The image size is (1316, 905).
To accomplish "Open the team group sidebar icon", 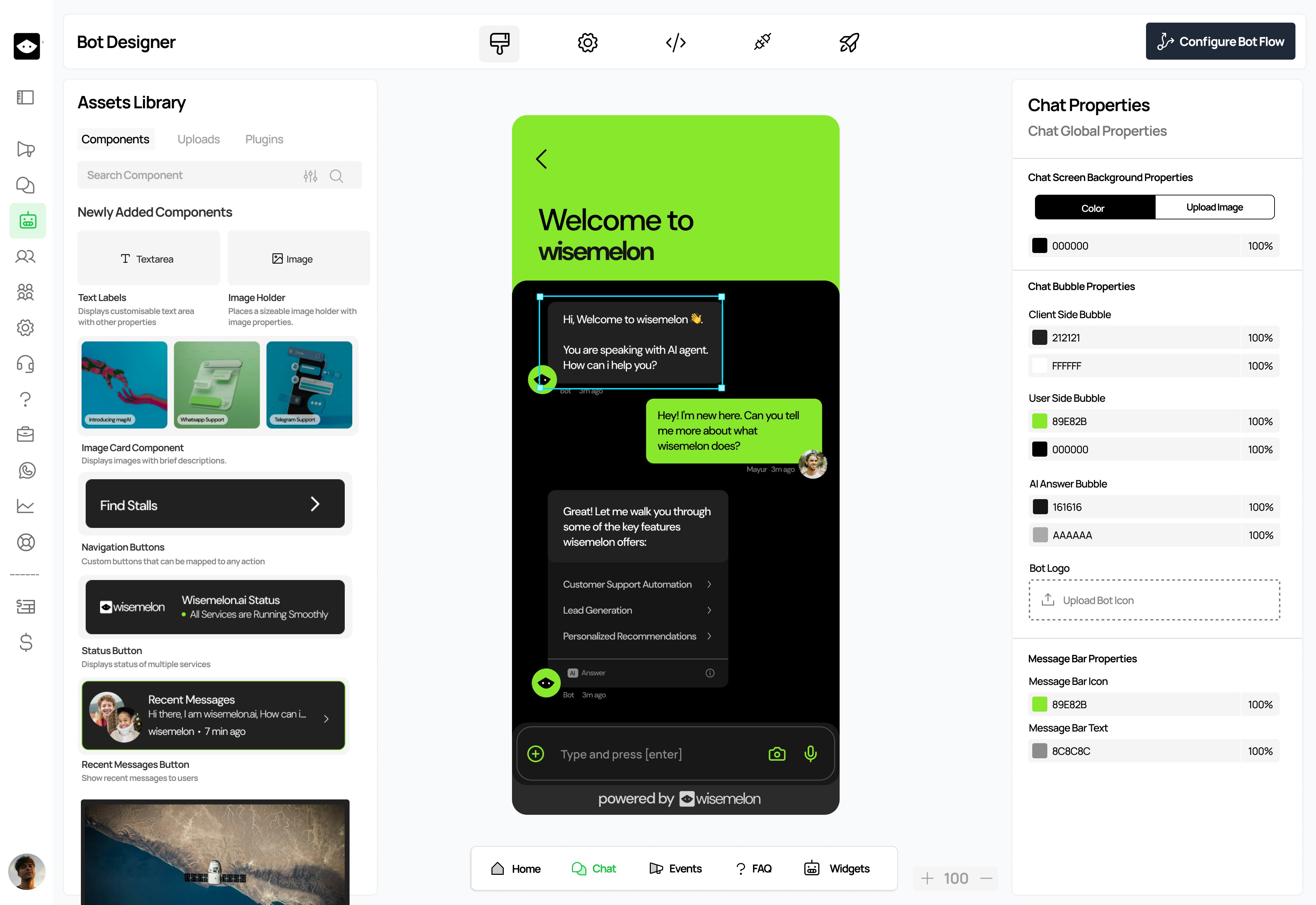I will tap(25, 292).
